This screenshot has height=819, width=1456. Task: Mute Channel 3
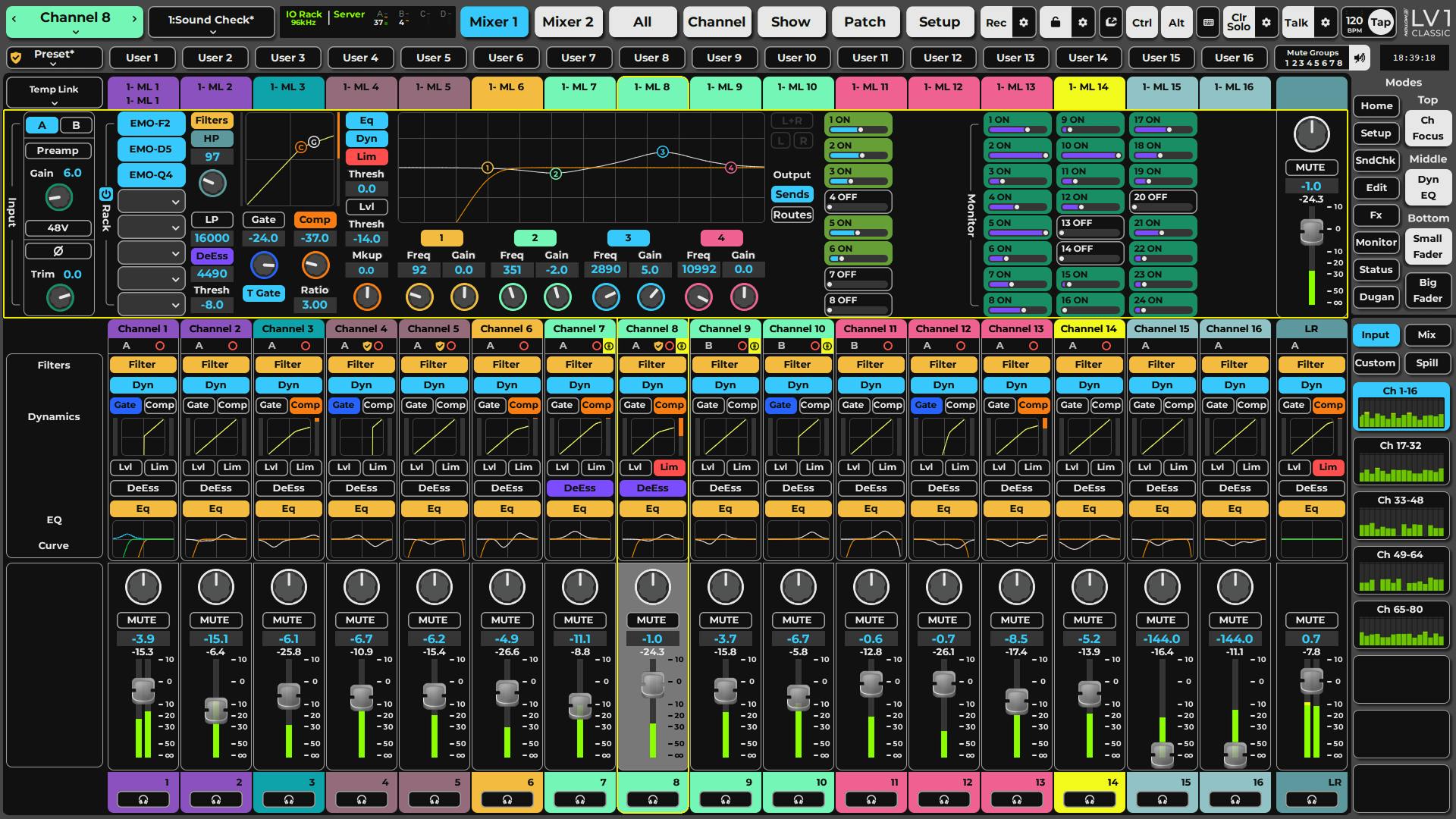tap(287, 620)
